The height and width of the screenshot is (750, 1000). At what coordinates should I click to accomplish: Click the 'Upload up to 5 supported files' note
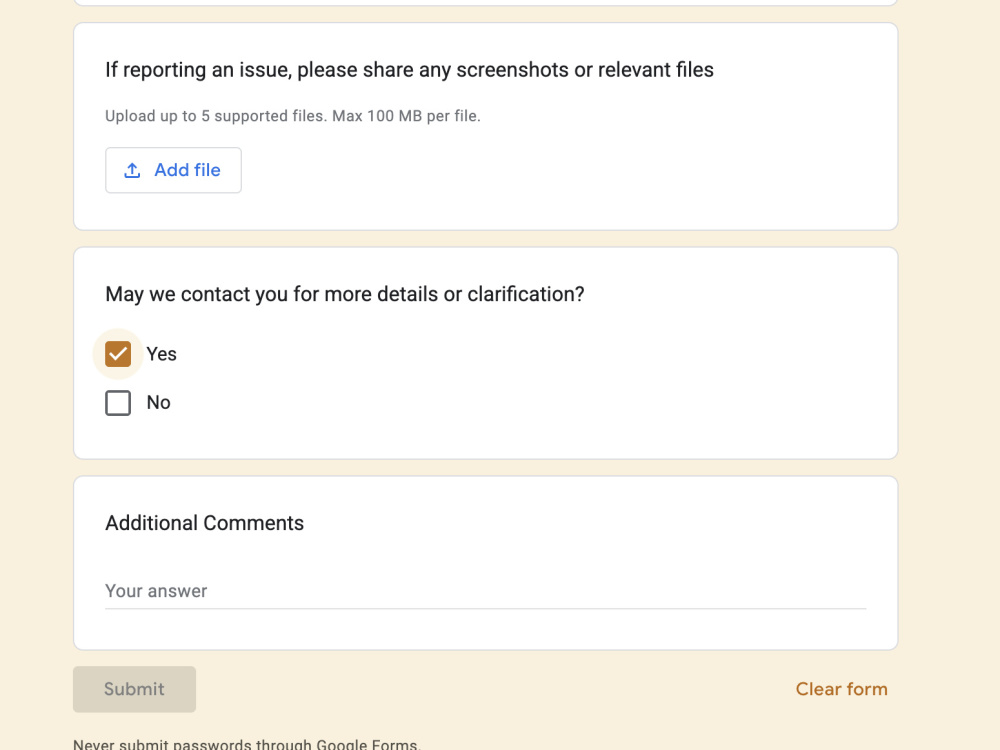coord(293,116)
